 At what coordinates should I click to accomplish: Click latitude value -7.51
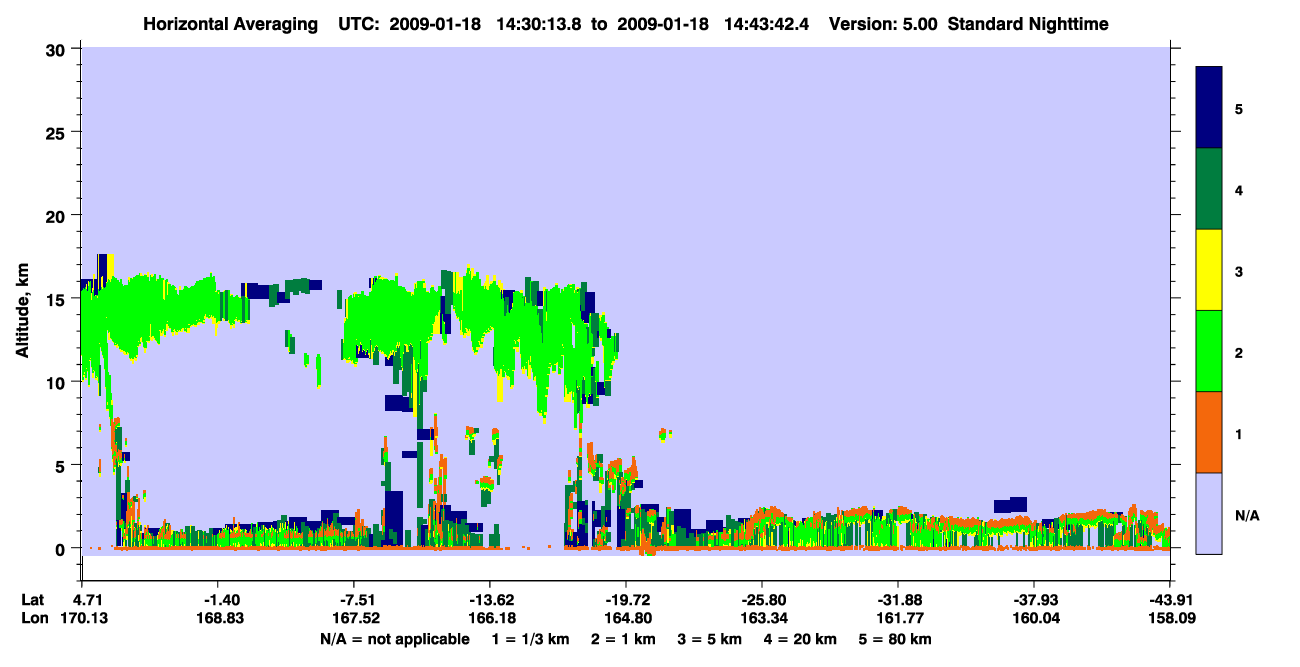354,599
